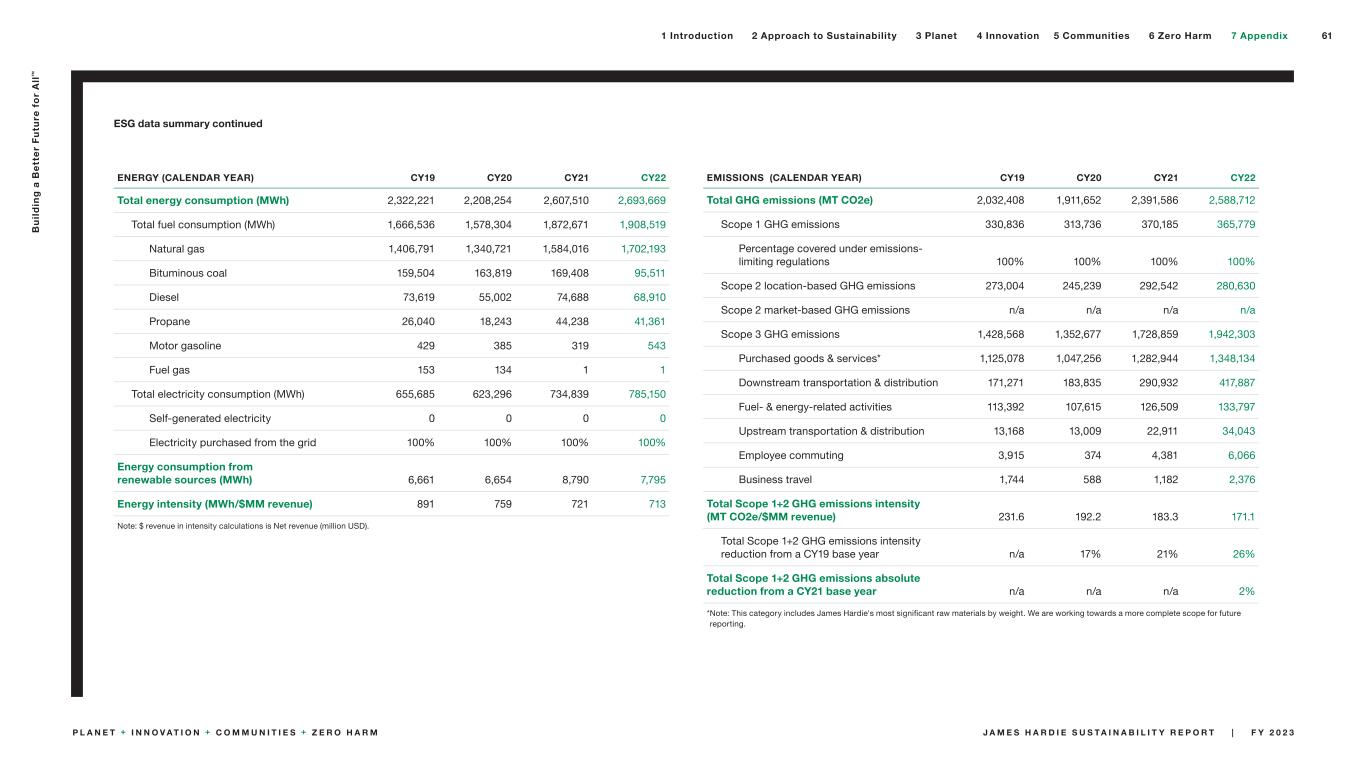Screen dimensions: 1365x768
Task: Click the Emissions table CY22 column header
Action: (1242, 178)
